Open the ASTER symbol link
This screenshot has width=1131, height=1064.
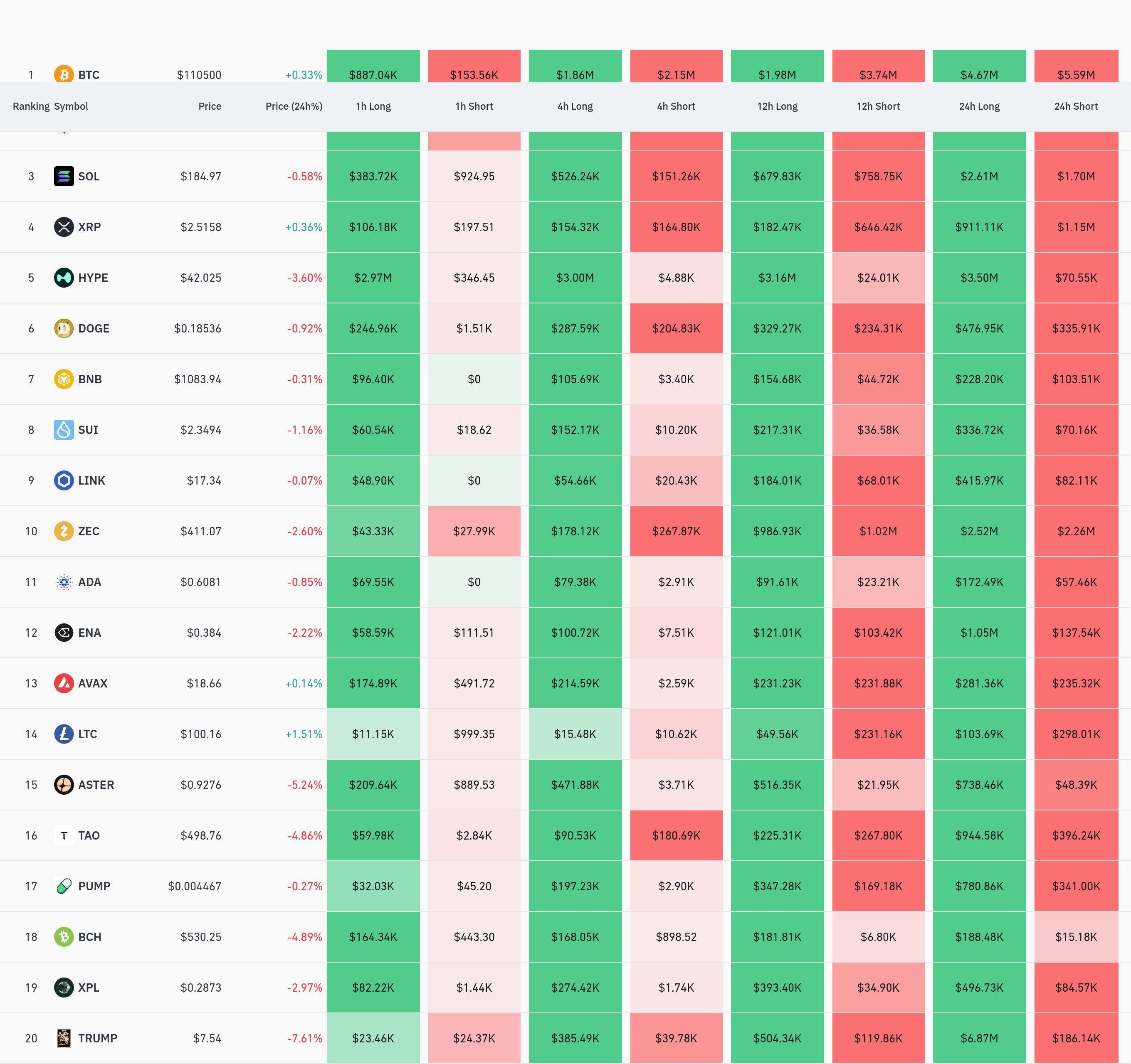click(96, 785)
